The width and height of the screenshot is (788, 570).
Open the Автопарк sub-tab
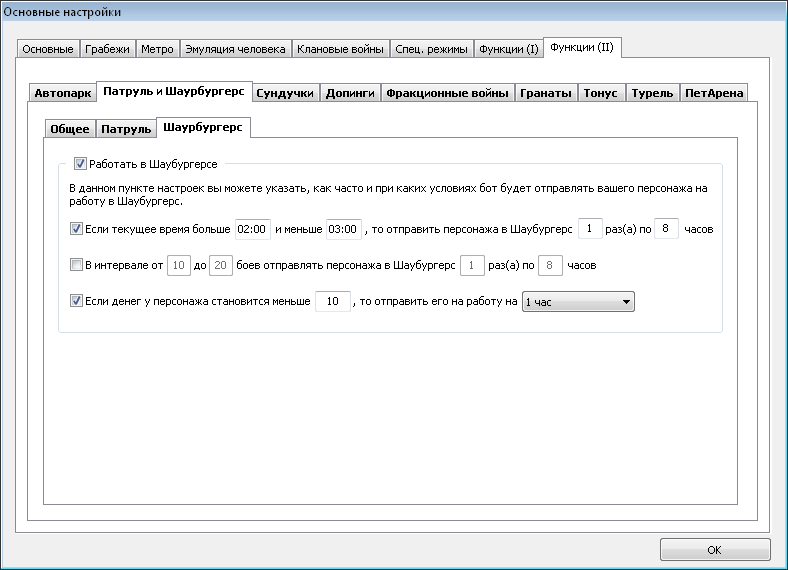click(x=63, y=93)
